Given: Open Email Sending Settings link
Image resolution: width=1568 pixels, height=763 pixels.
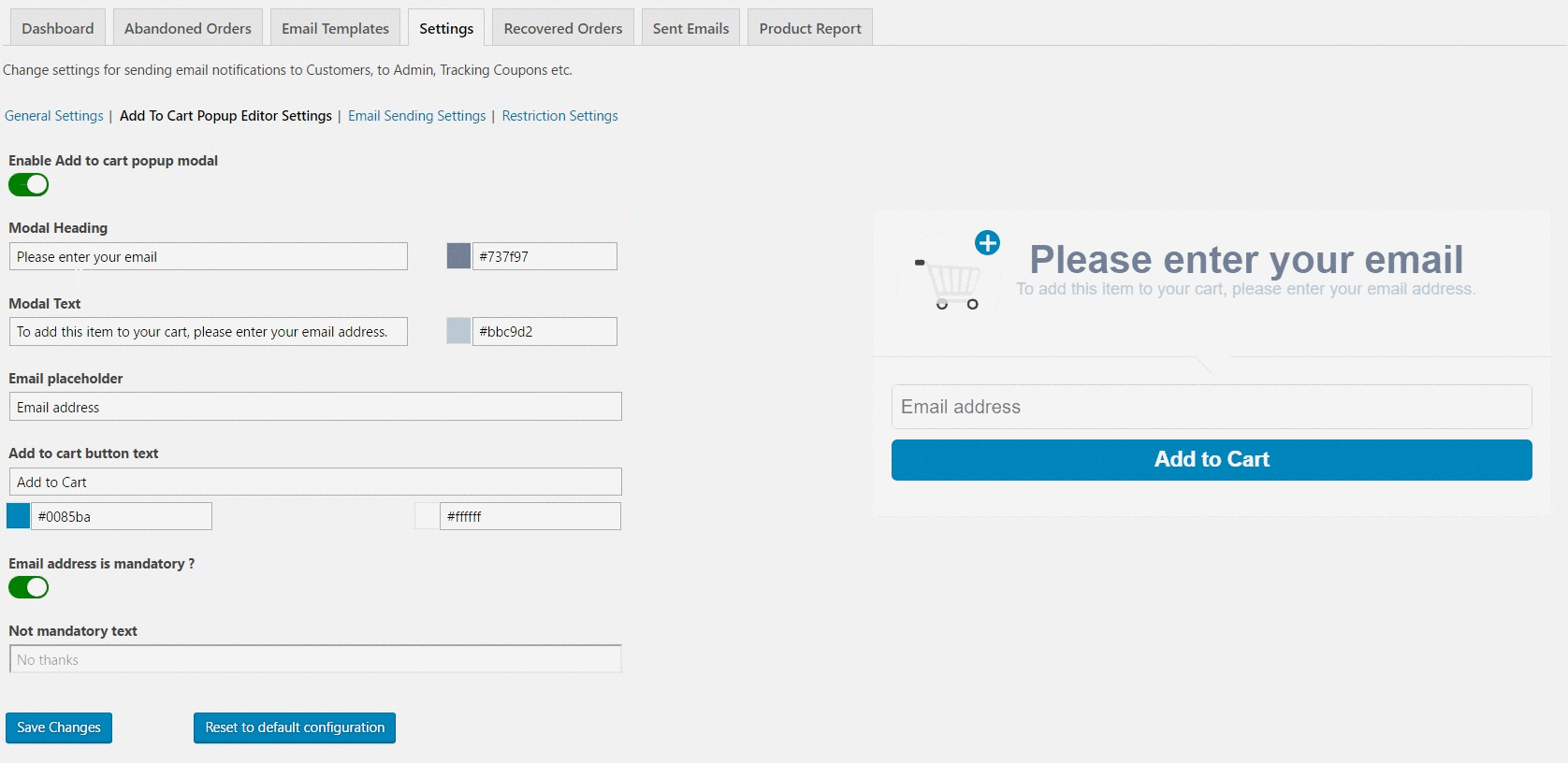Looking at the screenshot, I should tap(417, 116).
